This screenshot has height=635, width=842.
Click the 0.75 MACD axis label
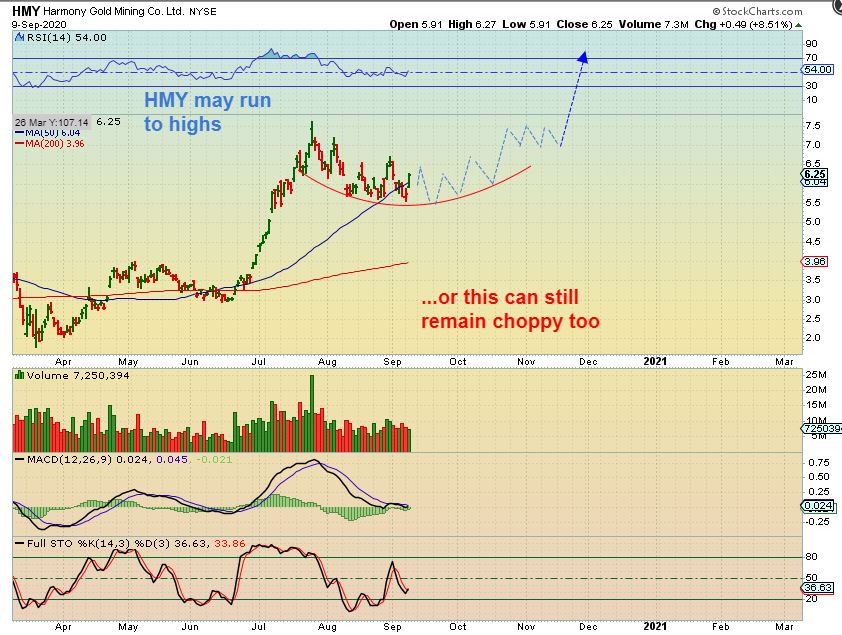[818, 463]
